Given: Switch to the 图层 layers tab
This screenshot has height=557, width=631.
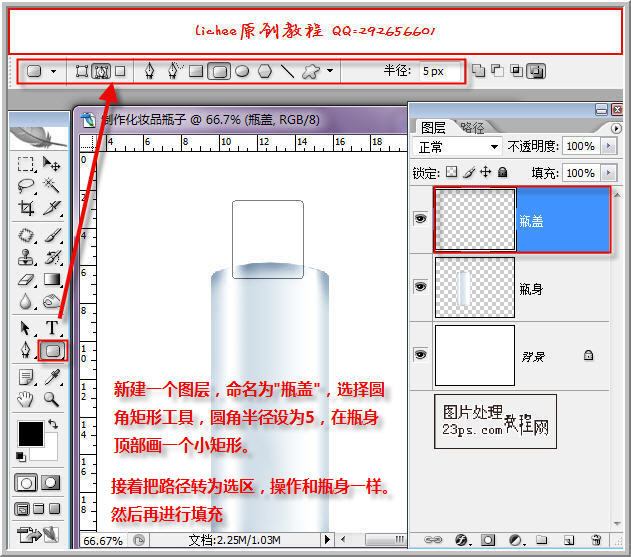Looking at the screenshot, I should [x=432, y=127].
